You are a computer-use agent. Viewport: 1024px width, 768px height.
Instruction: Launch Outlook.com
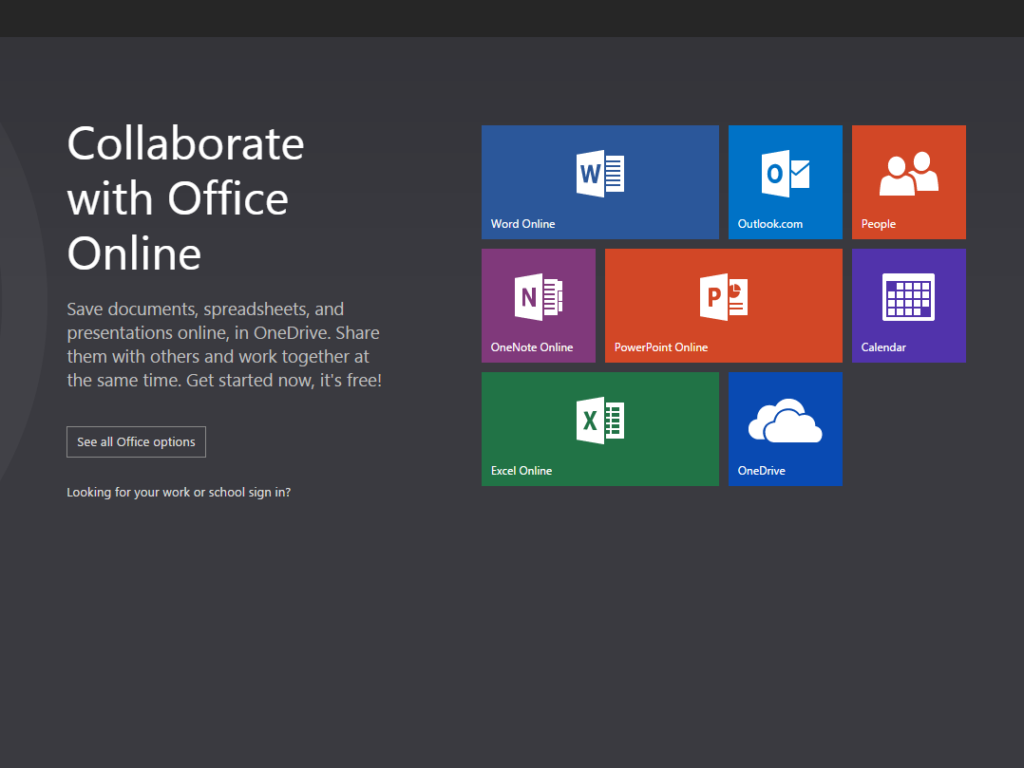(x=786, y=182)
